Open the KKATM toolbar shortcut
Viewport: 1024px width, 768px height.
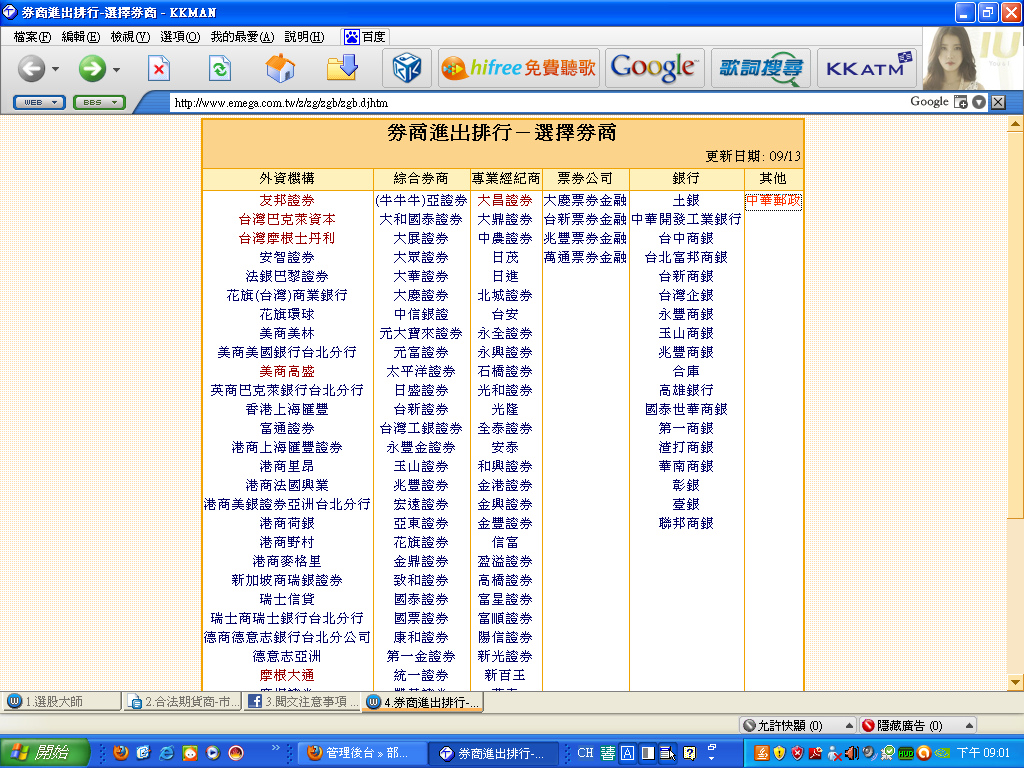(866, 68)
